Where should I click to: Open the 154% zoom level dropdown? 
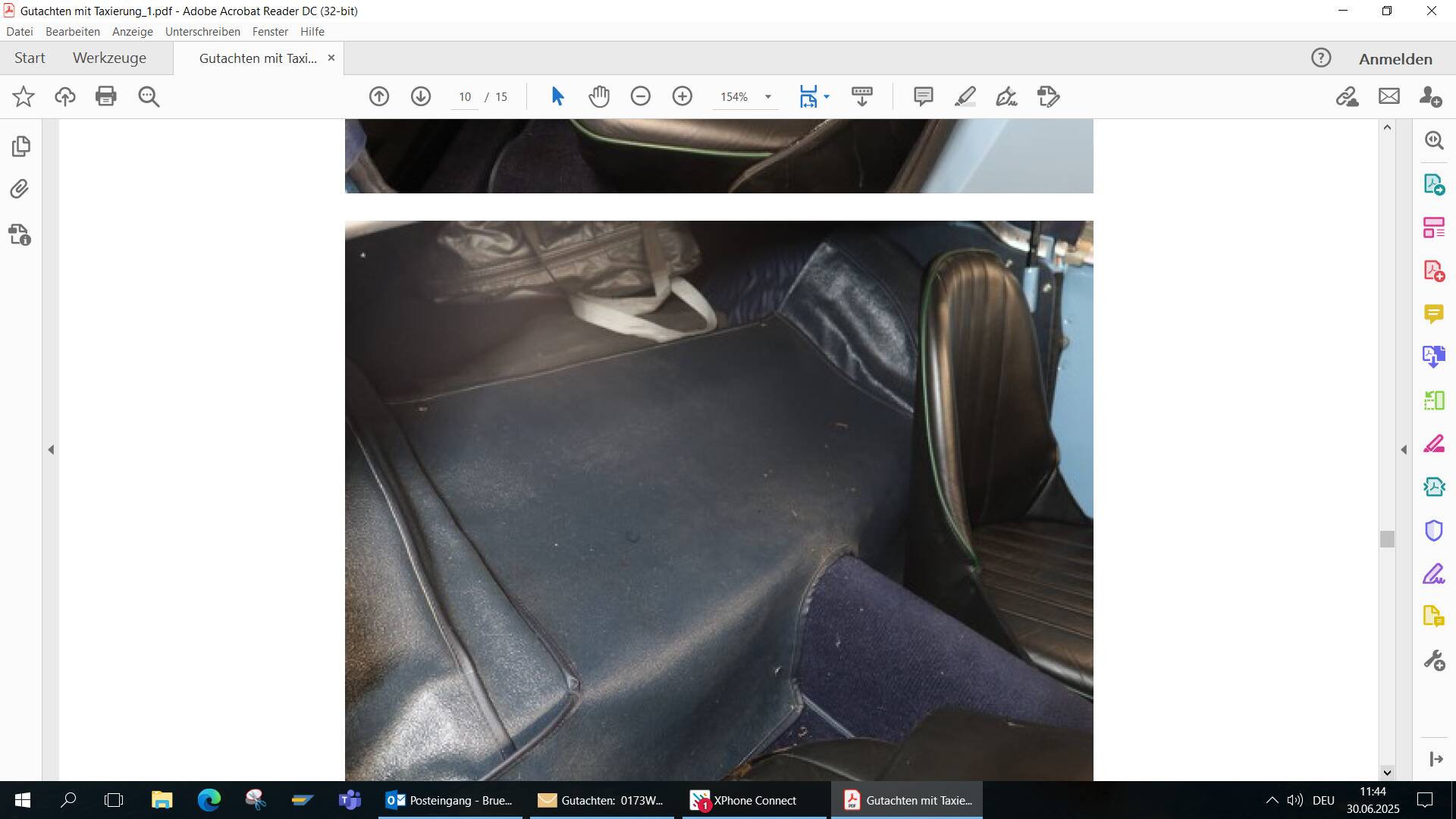pos(767,97)
